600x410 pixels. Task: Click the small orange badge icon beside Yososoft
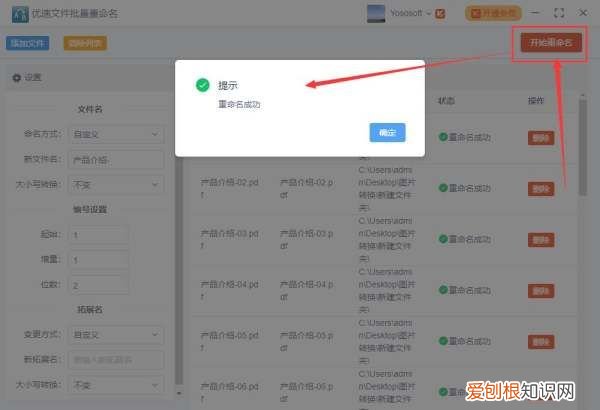[440, 14]
